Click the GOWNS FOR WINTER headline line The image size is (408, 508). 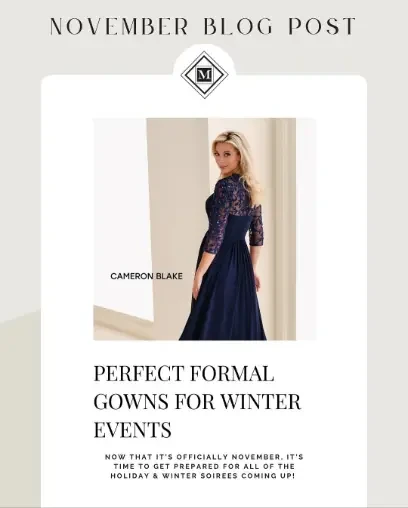[197, 401]
